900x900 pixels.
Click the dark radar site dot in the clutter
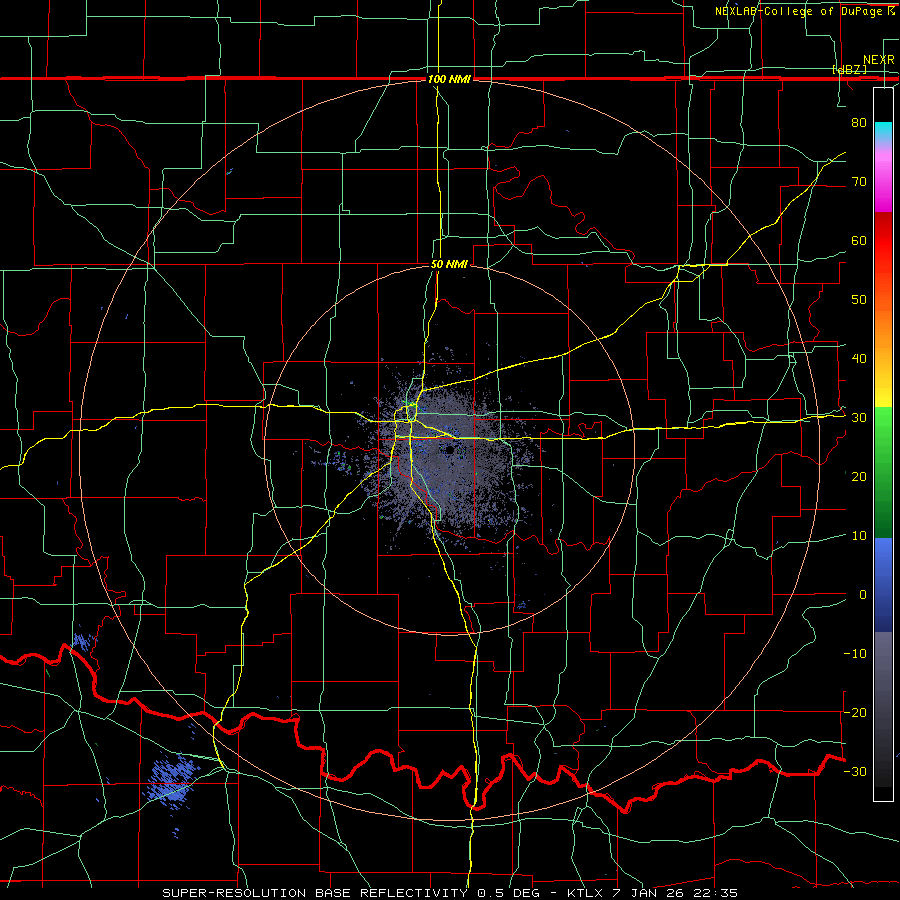(x=449, y=451)
